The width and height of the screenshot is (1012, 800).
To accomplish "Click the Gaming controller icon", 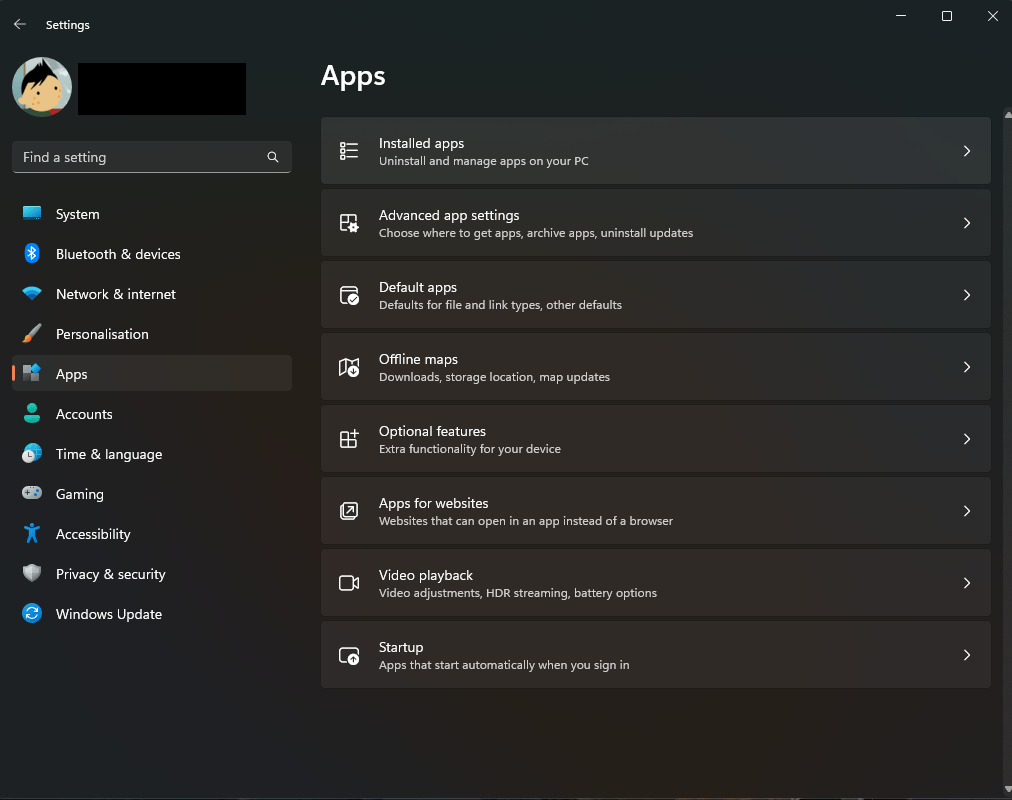I will tap(31, 494).
